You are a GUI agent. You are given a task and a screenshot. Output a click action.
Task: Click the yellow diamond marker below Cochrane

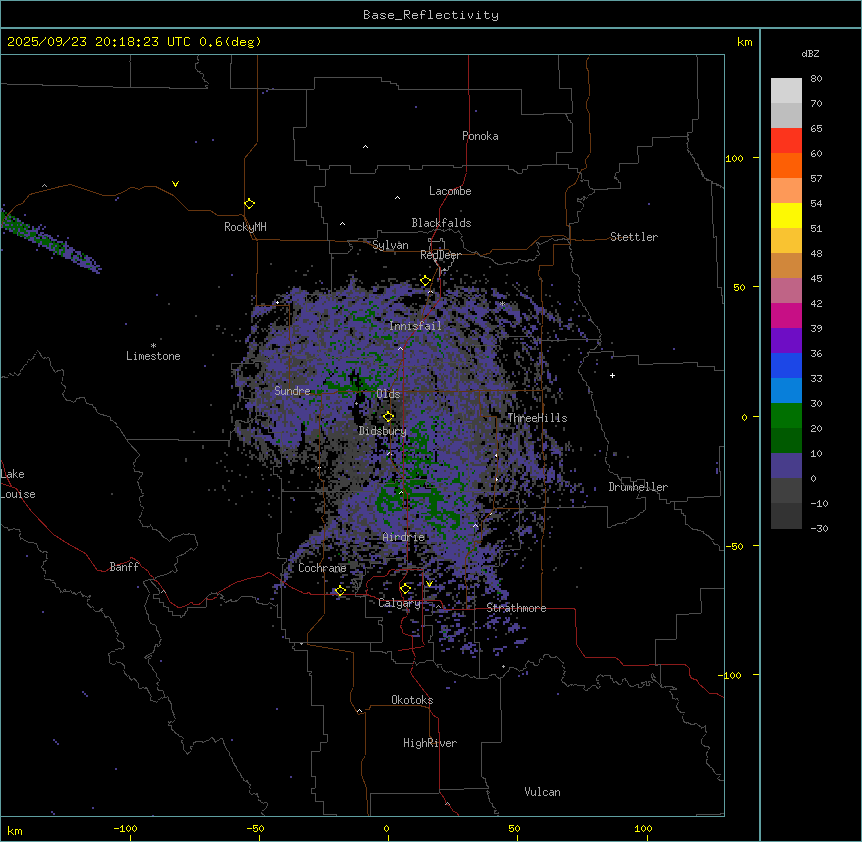[340, 590]
